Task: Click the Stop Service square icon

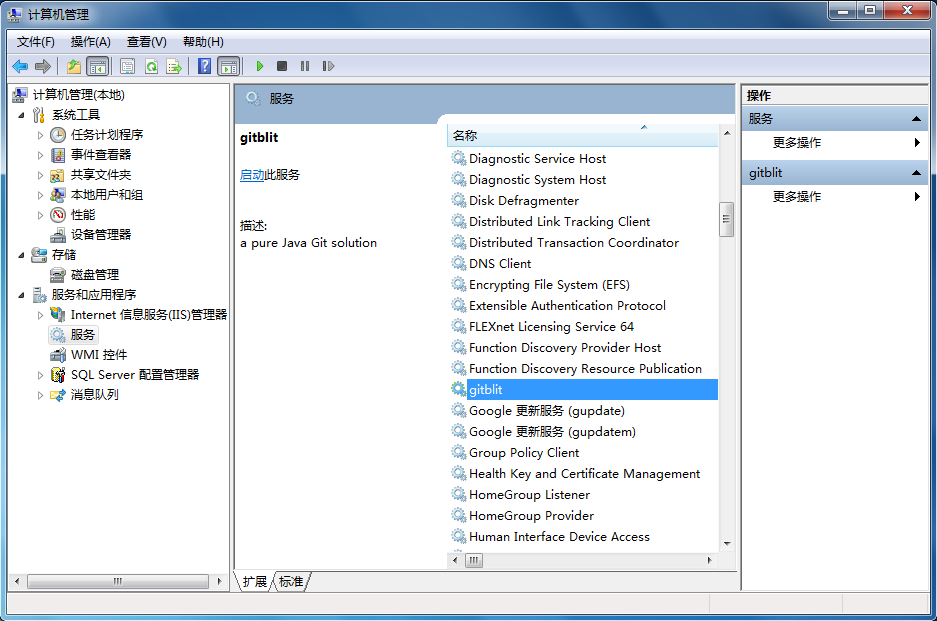Action: [x=282, y=66]
